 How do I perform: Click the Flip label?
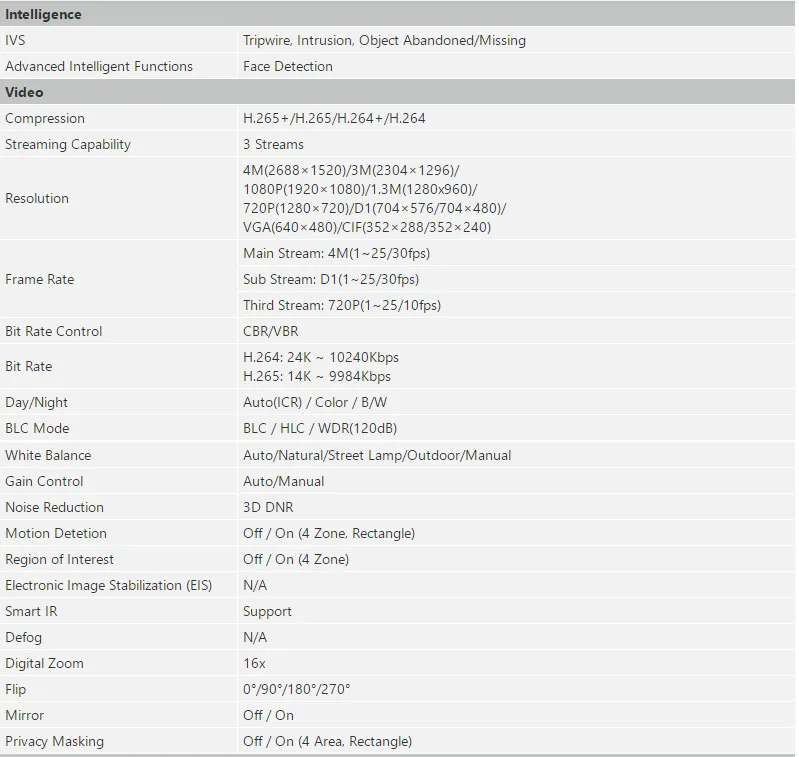coord(15,689)
